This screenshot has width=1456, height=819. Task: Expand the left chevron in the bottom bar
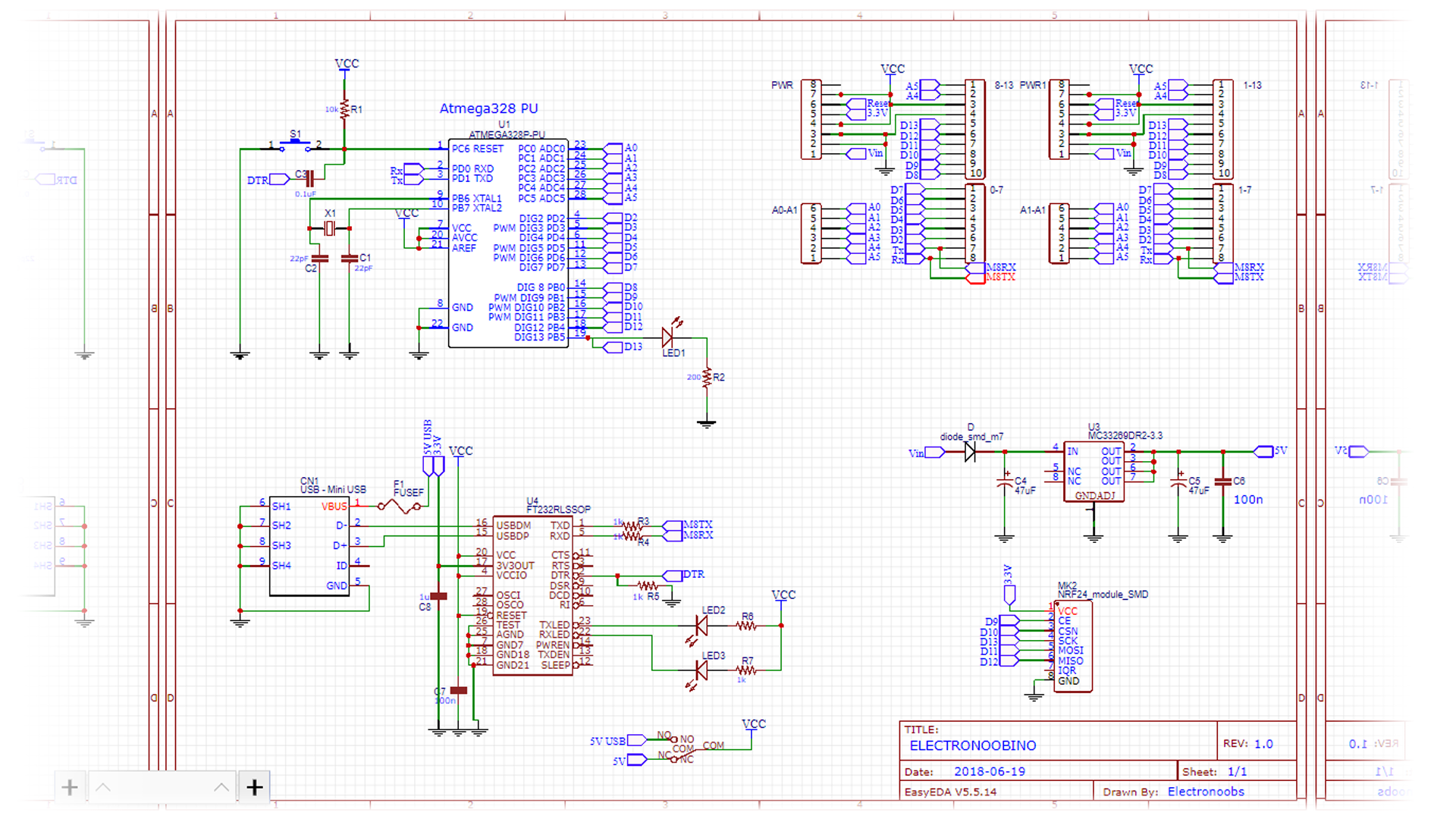104,787
